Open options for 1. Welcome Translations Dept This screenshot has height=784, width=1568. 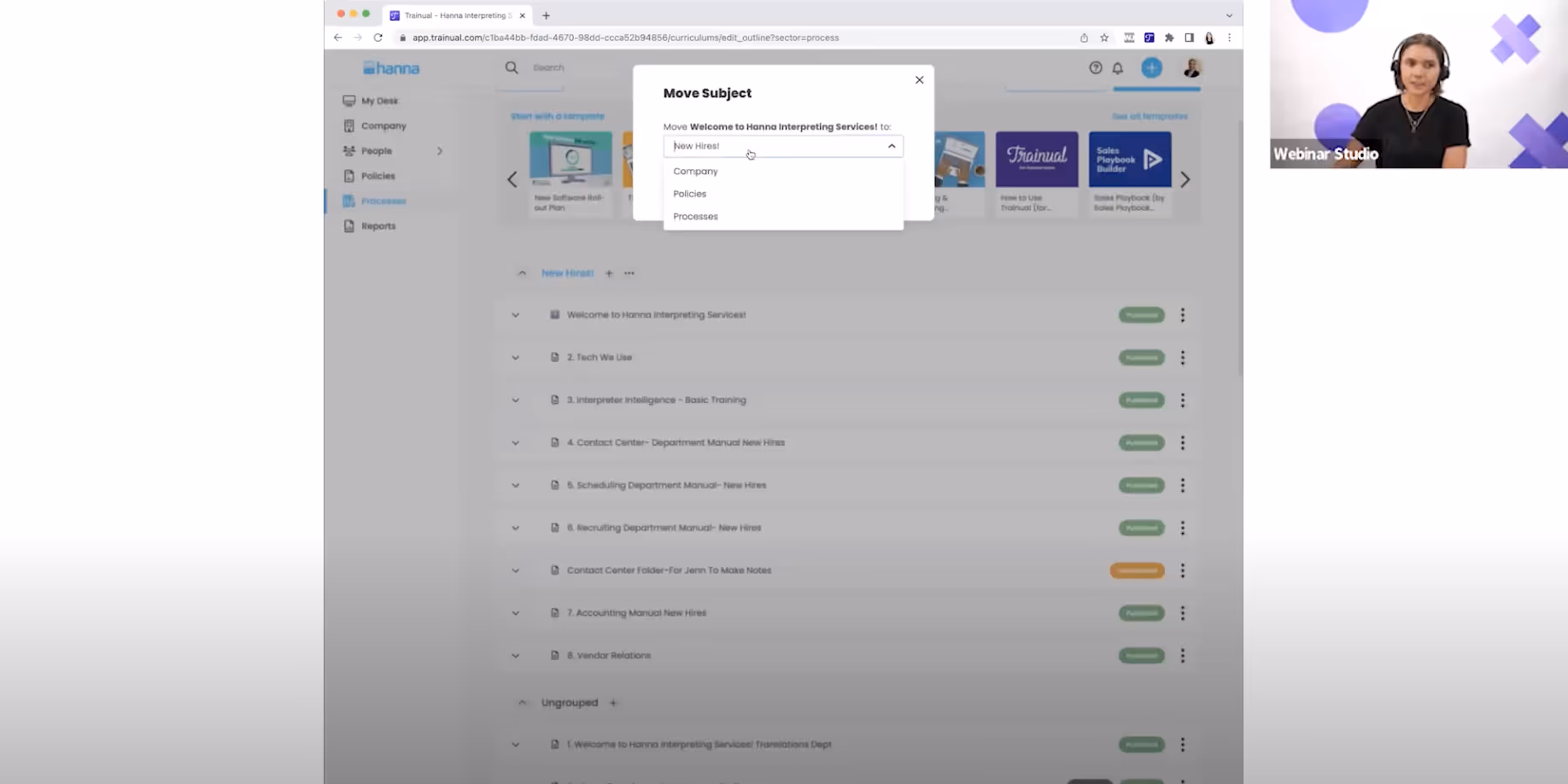[1183, 745]
